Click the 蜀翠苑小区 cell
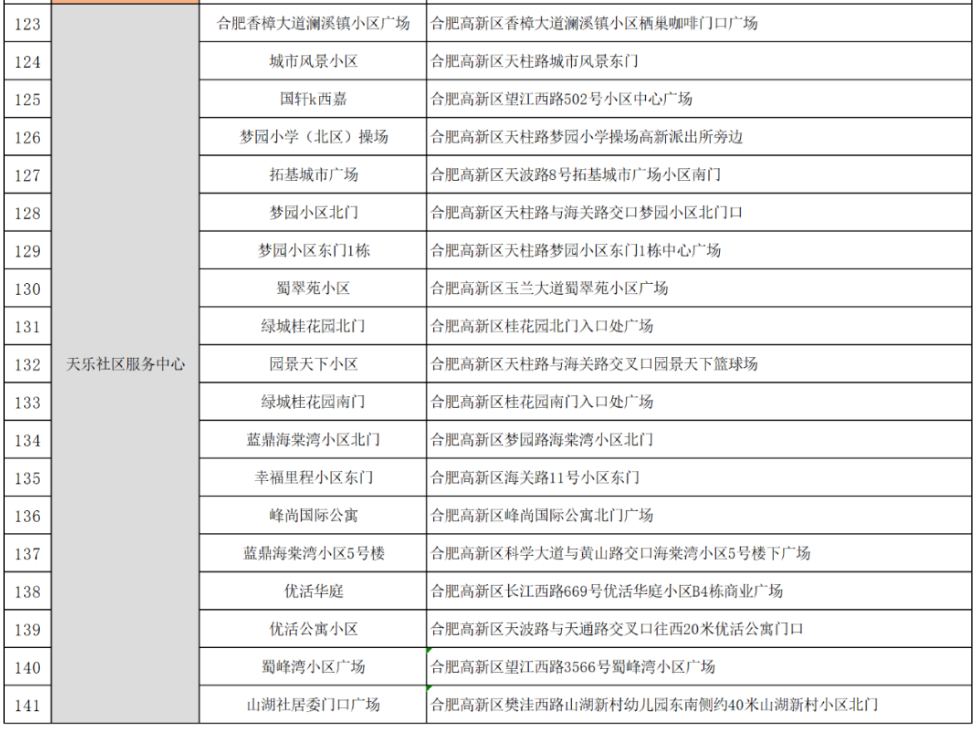Image resolution: width=980 pixels, height=729 pixels. pos(313,288)
